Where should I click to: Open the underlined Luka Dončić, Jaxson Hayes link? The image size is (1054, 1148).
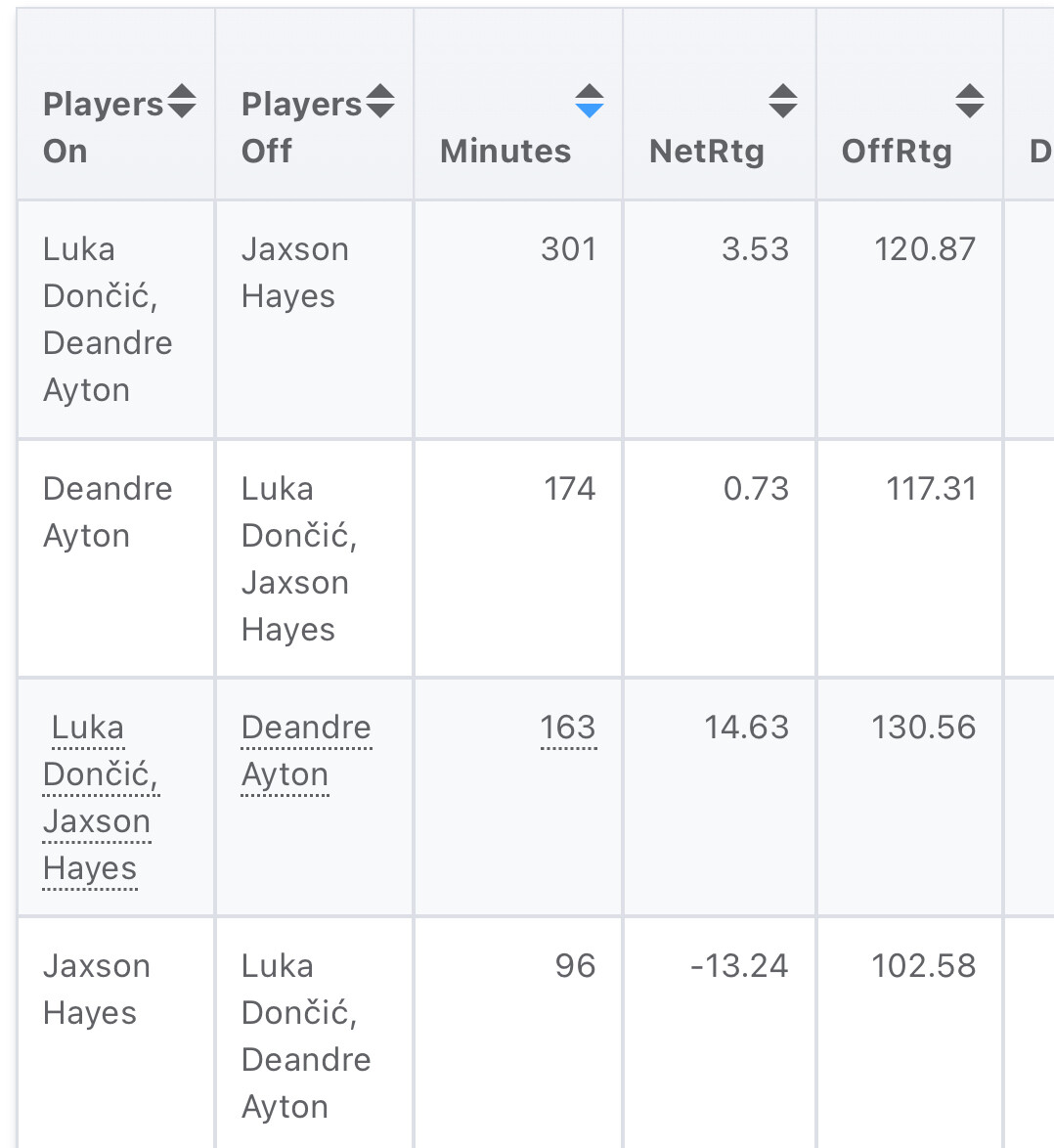coord(99,798)
